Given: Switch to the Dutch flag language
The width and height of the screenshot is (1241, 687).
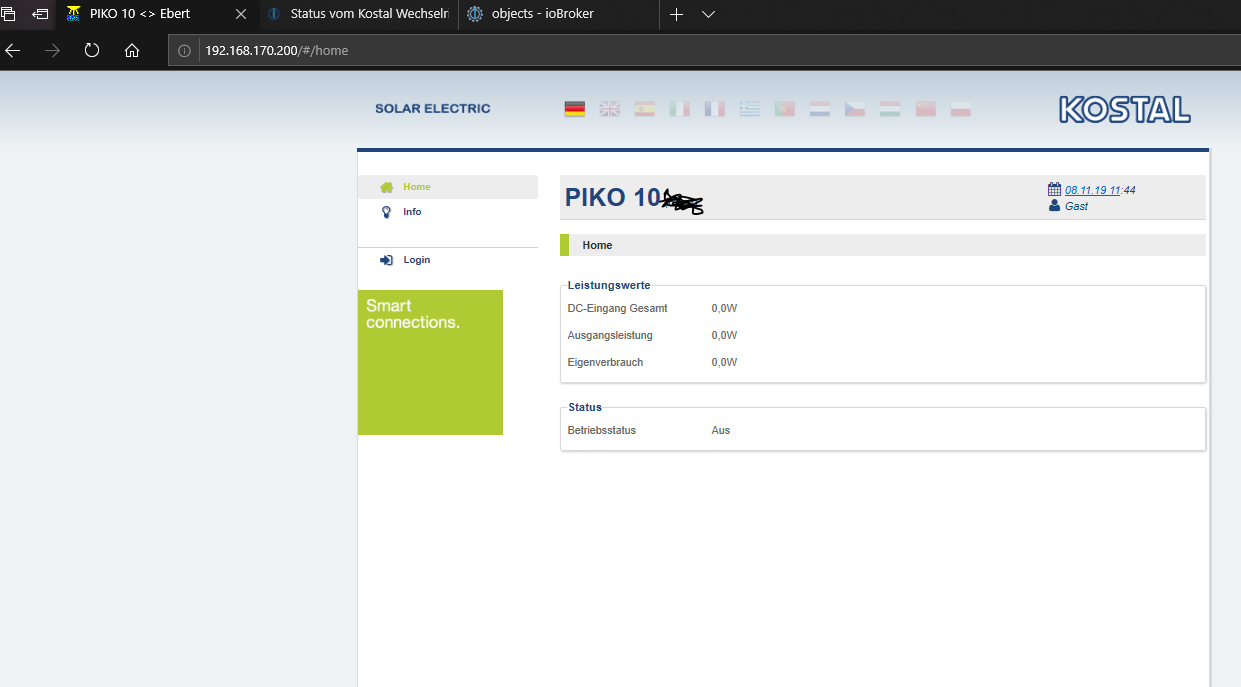Looking at the screenshot, I should click(x=820, y=109).
